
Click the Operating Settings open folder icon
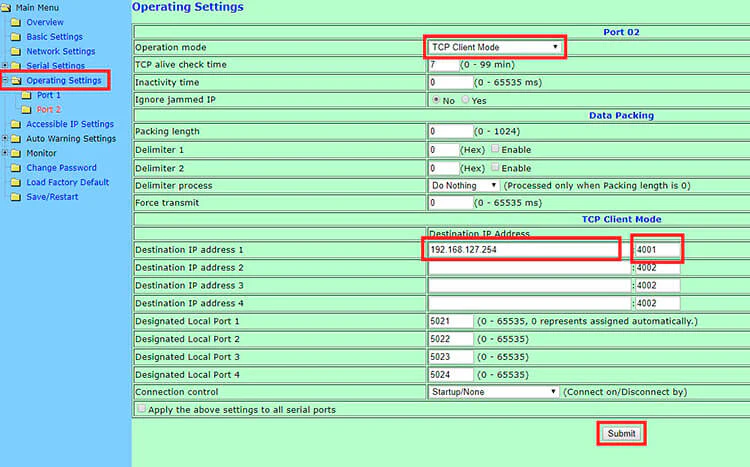[16, 80]
